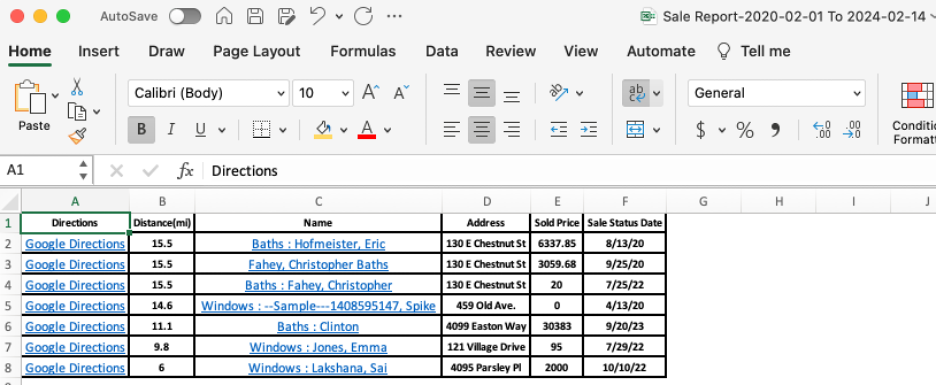Toggle Italic formatting button
The width and height of the screenshot is (936, 386).
(171, 129)
